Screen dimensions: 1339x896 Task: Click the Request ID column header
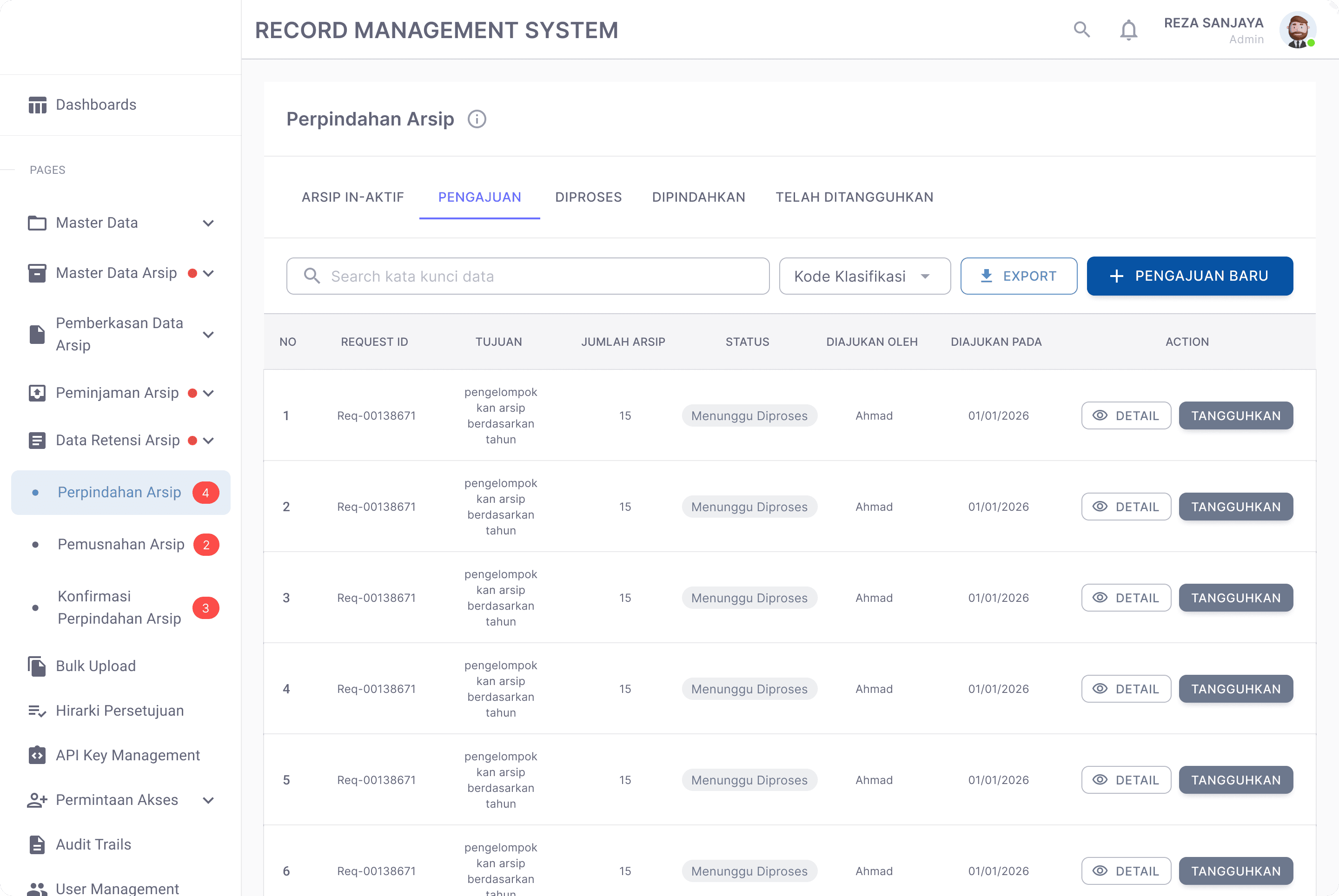(374, 342)
